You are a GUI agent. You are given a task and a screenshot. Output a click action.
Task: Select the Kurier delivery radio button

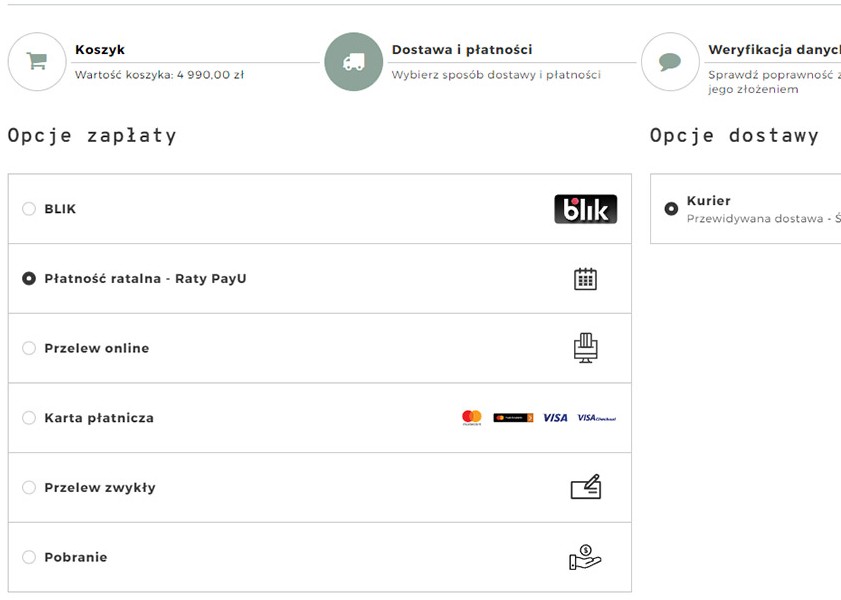pyautogui.click(x=671, y=209)
